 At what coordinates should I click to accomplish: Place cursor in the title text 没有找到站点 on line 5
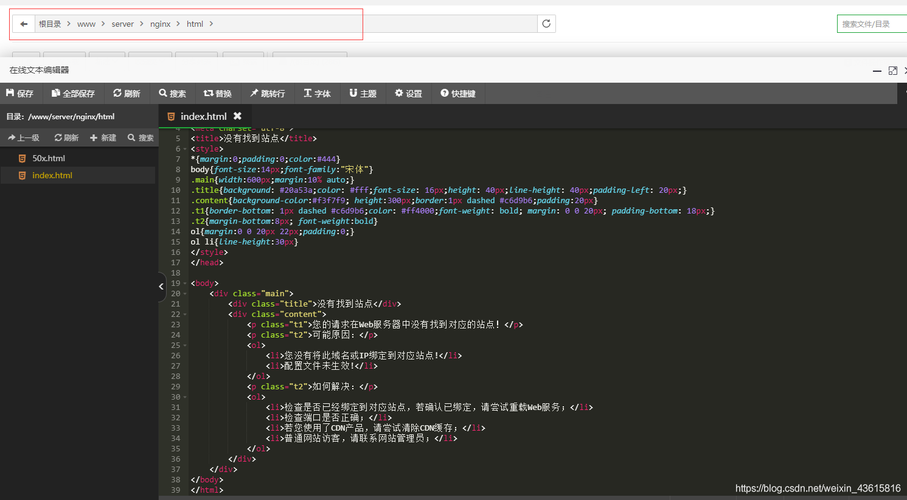251,138
